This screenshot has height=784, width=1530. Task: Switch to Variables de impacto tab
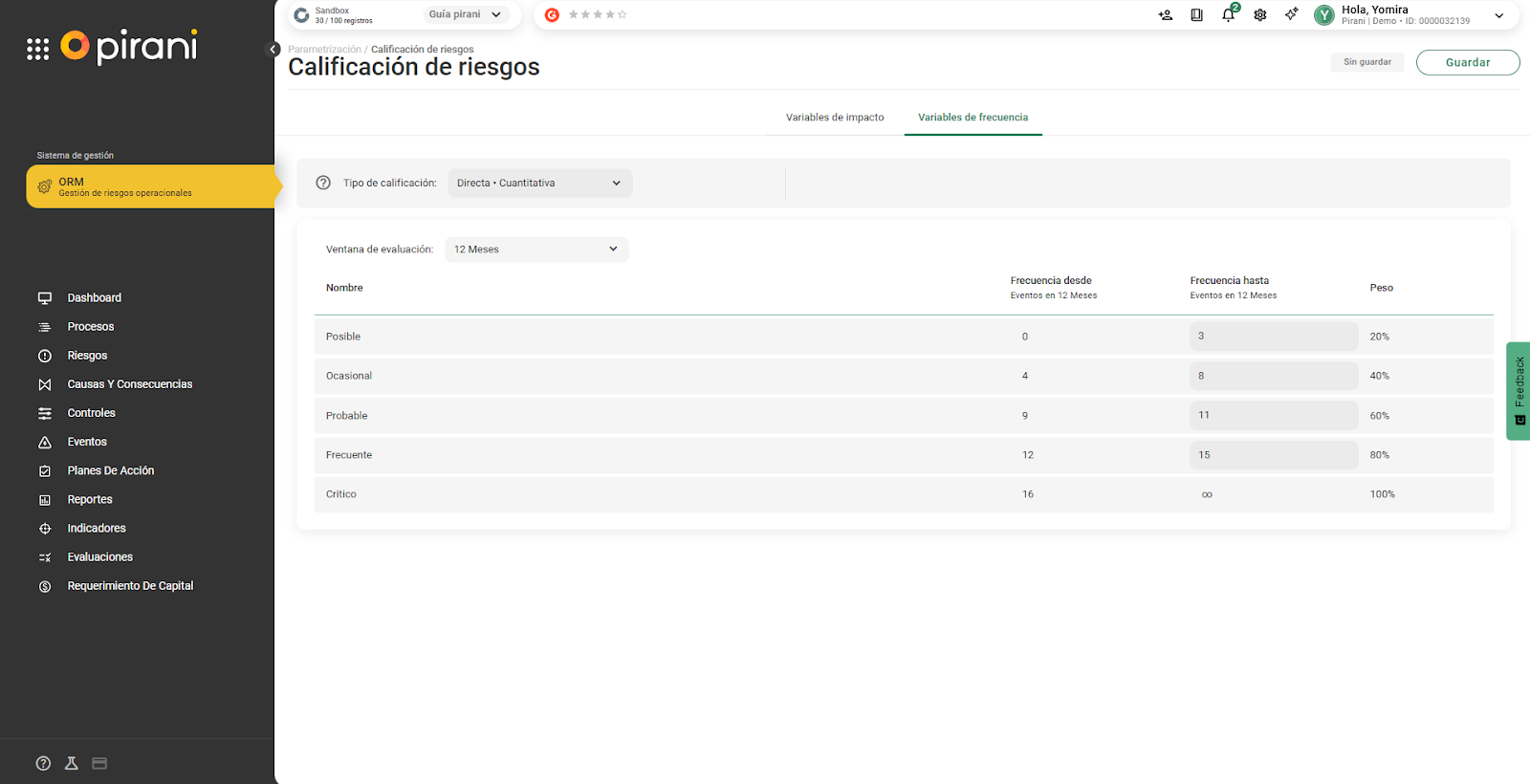point(834,118)
